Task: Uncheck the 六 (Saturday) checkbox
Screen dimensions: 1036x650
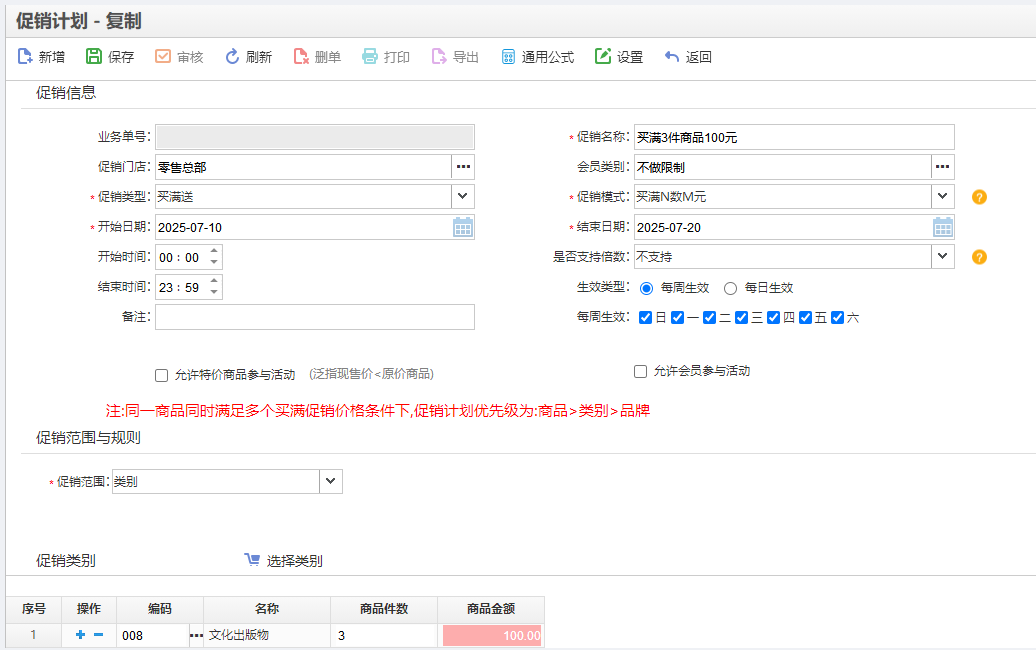Action: (x=837, y=318)
